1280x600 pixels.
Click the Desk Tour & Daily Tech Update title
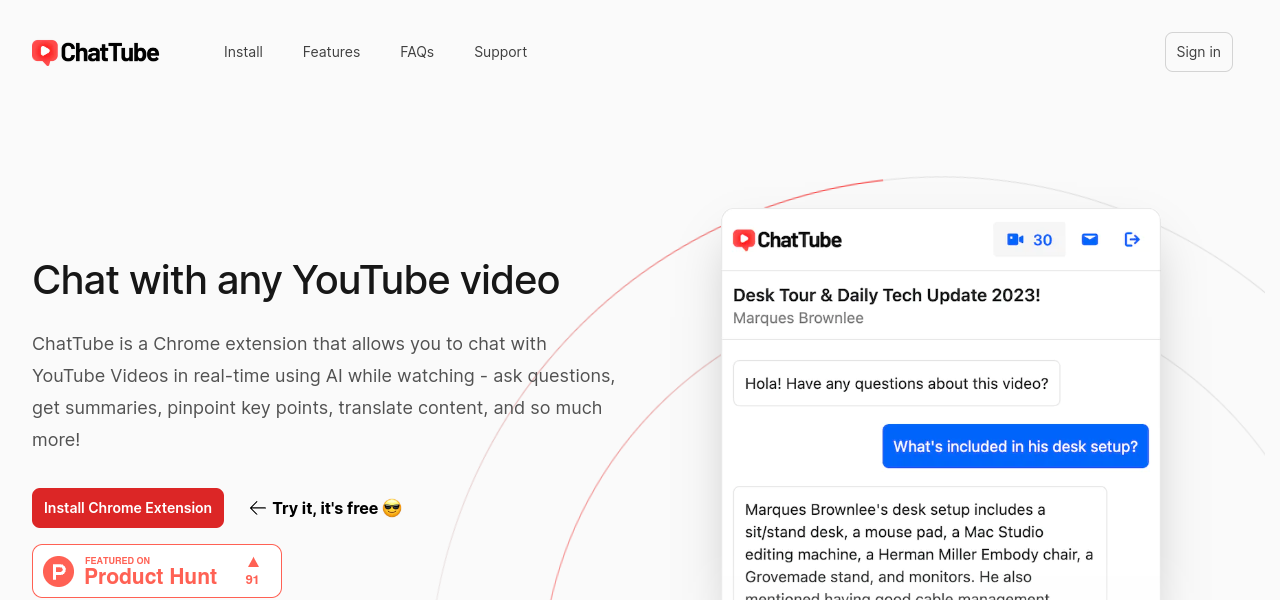click(x=886, y=295)
